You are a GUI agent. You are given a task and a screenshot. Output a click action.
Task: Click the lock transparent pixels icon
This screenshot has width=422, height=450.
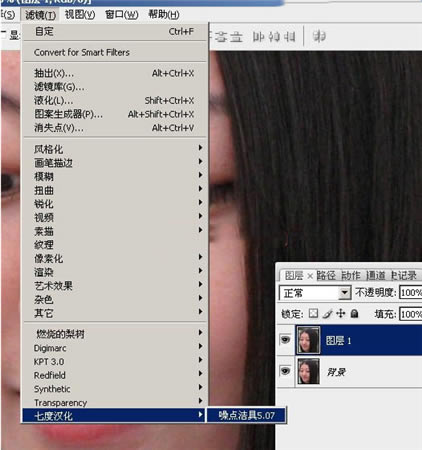point(313,314)
